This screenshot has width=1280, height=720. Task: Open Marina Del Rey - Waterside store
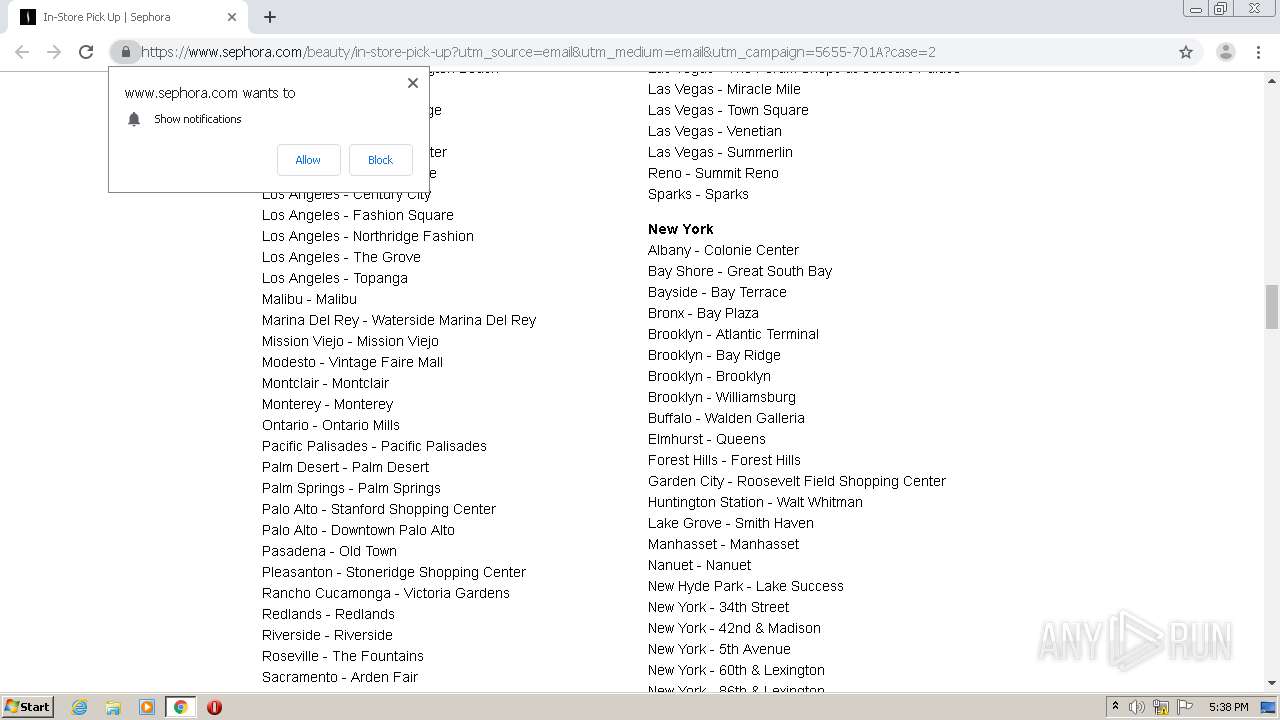399,320
